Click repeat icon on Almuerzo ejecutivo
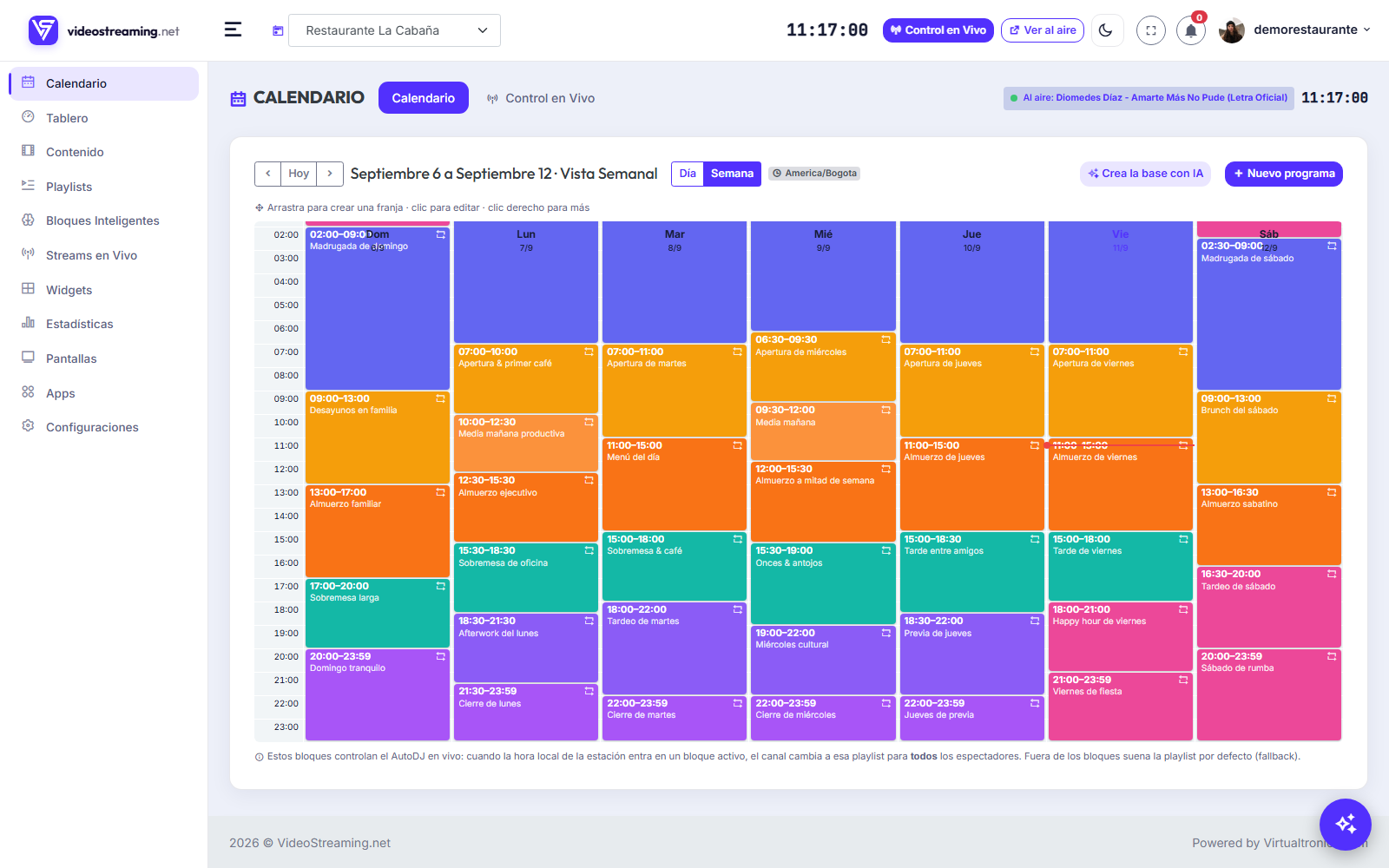This screenshot has height=868, width=1389. 589,481
